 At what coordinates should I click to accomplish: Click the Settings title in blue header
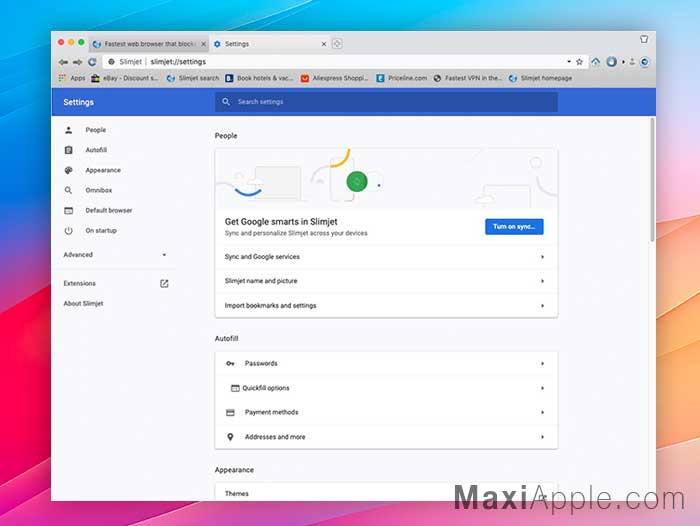pos(79,102)
